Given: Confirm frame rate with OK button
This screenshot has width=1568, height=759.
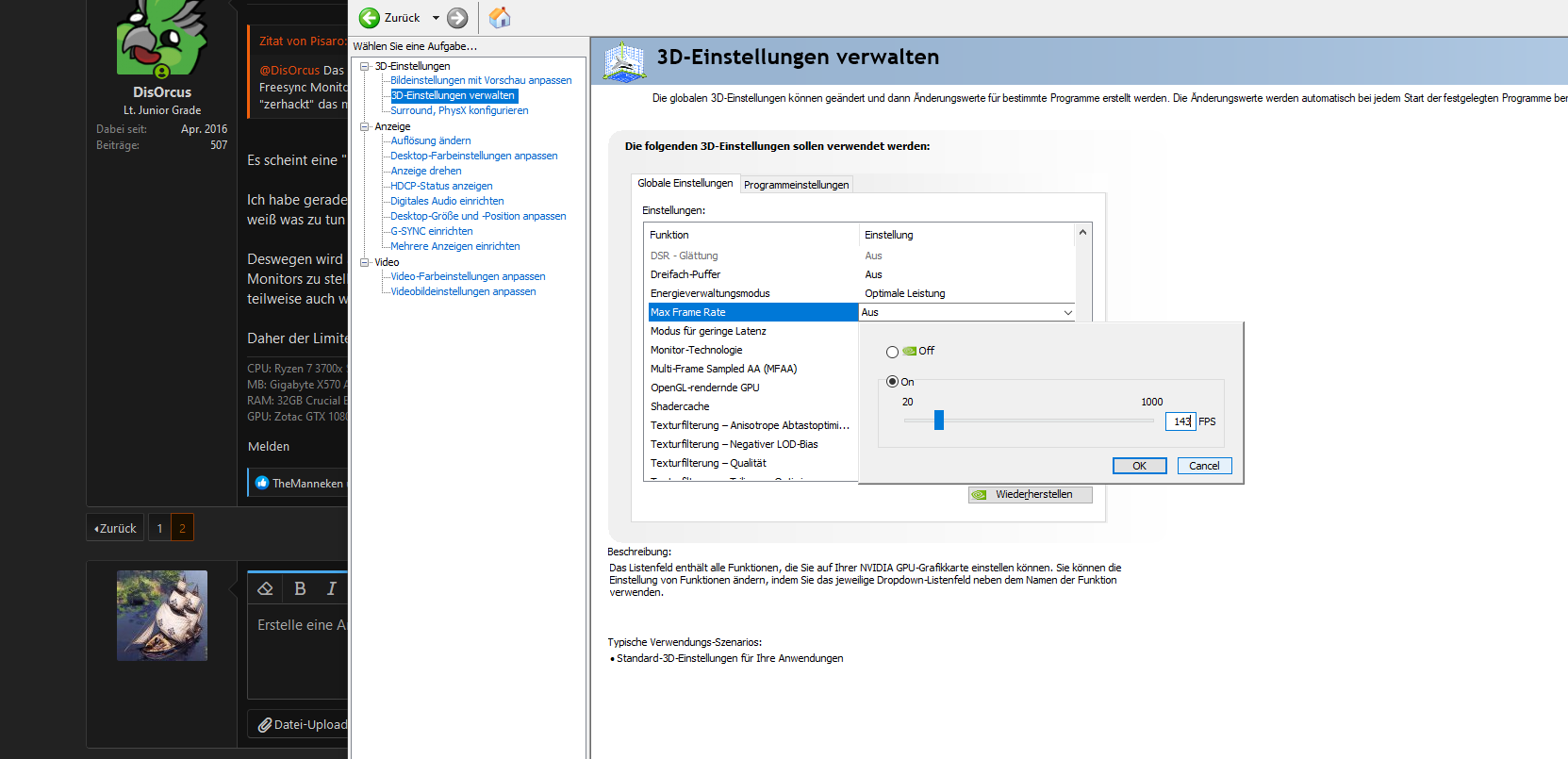Looking at the screenshot, I should 1140,466.
